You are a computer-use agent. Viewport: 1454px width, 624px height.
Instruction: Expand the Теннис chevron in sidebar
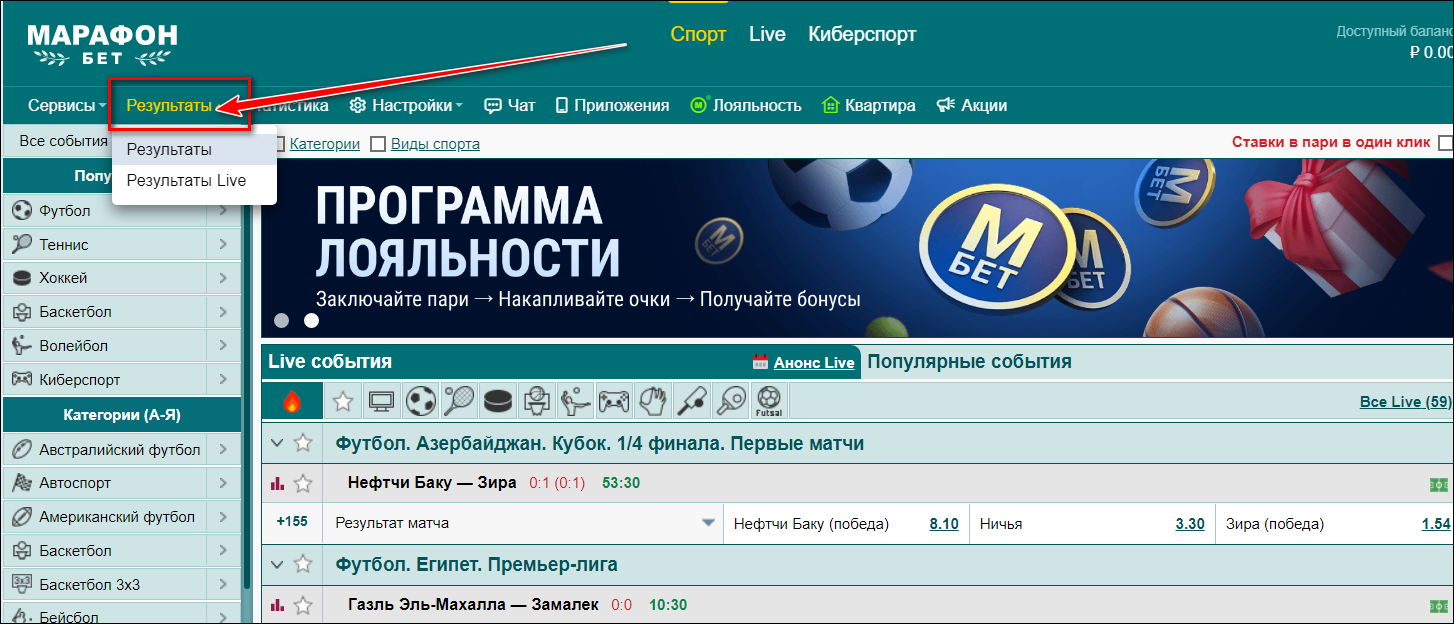point(222,244)
